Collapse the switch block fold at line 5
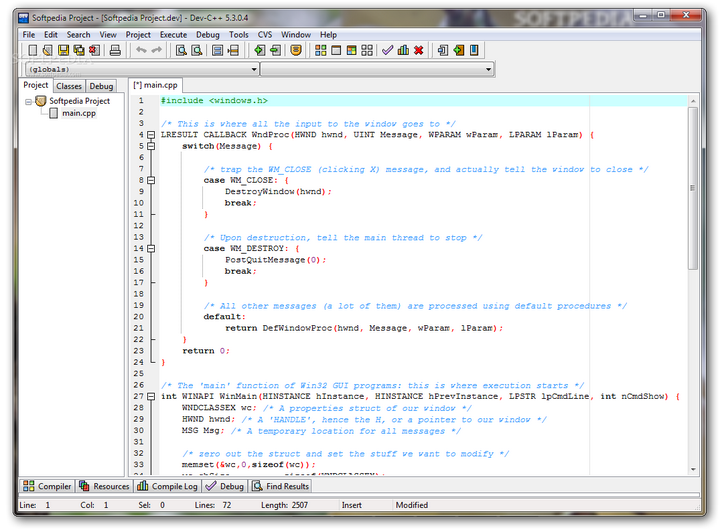The width and height of the screenshot is (720, 530). click(151, 146)
